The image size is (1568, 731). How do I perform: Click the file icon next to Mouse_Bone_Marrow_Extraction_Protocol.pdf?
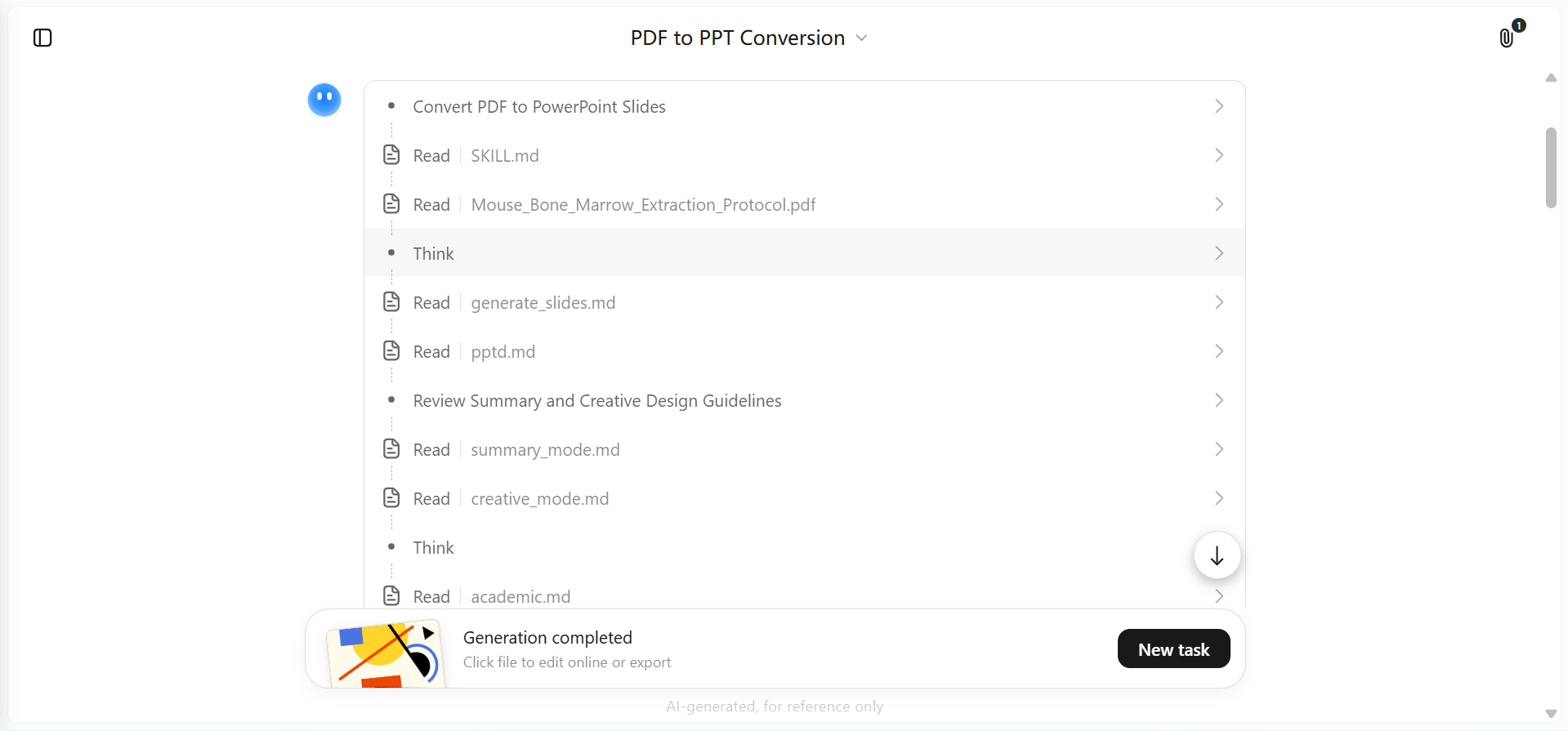point(391,203)
